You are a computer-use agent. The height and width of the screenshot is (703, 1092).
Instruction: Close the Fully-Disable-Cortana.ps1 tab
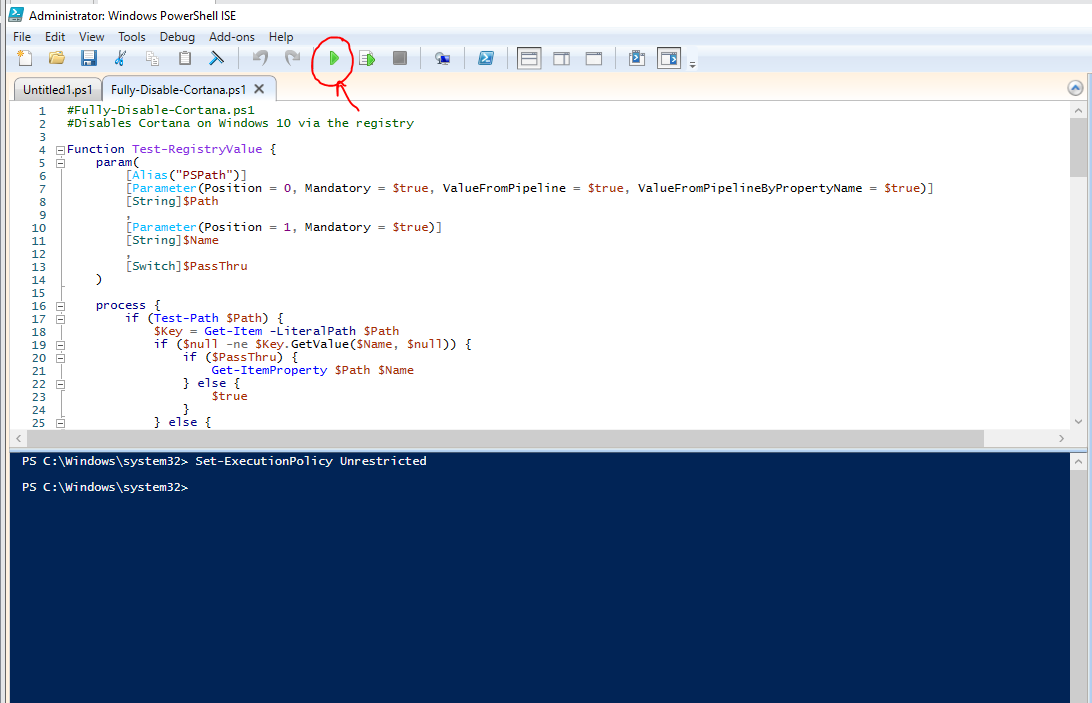259,88
